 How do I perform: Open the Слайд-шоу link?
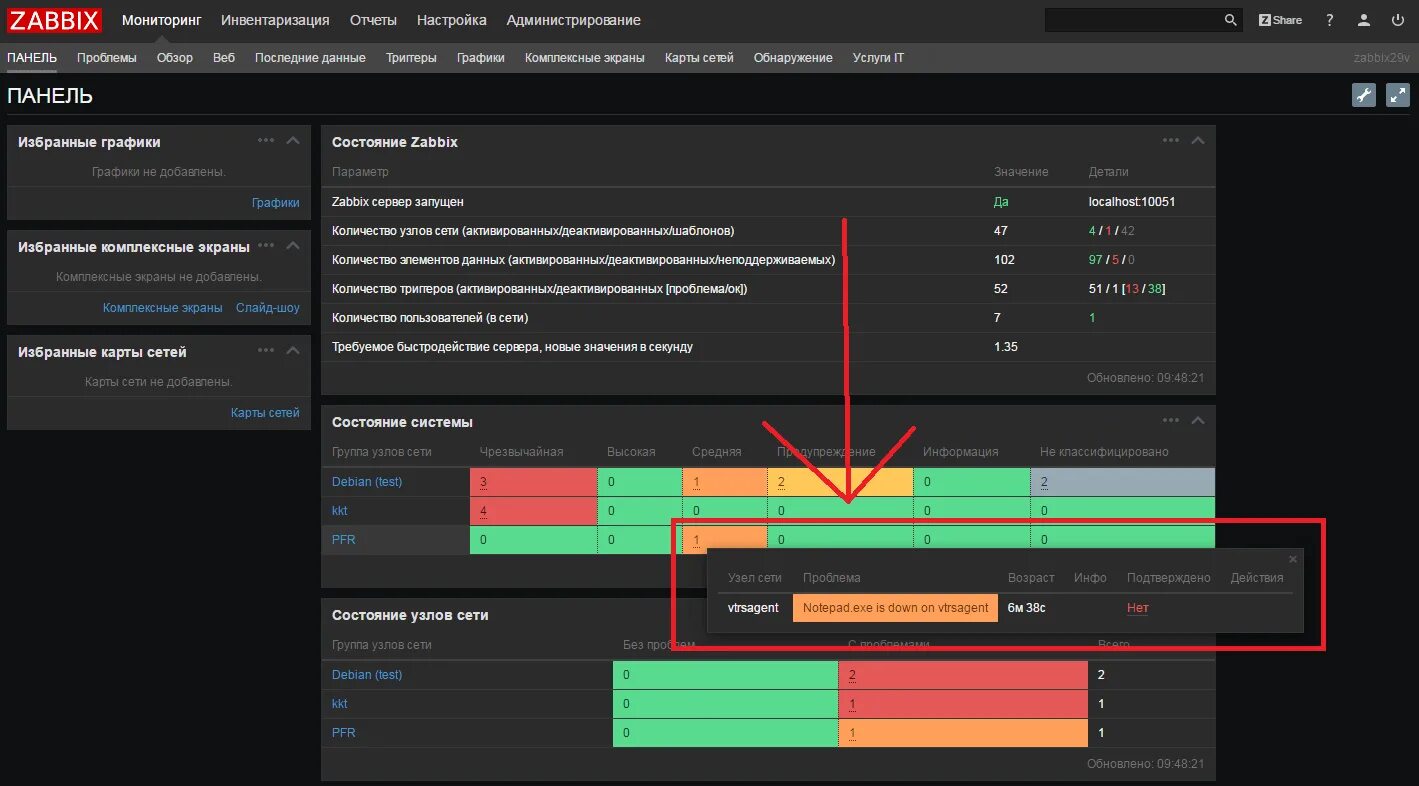tap(268, 308)
